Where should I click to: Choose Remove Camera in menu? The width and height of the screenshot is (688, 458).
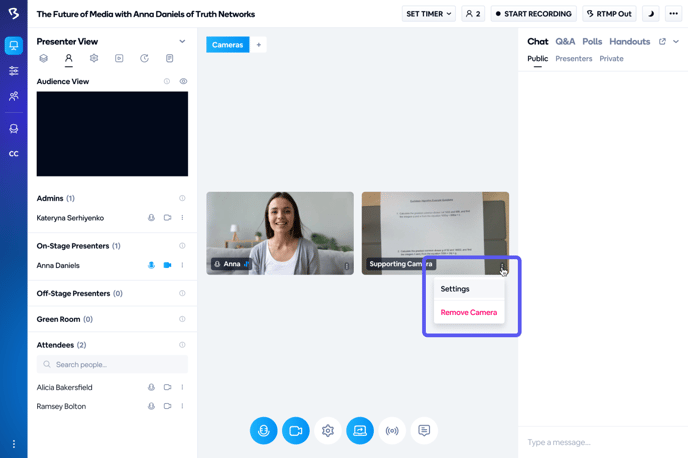tap(469, 312)
